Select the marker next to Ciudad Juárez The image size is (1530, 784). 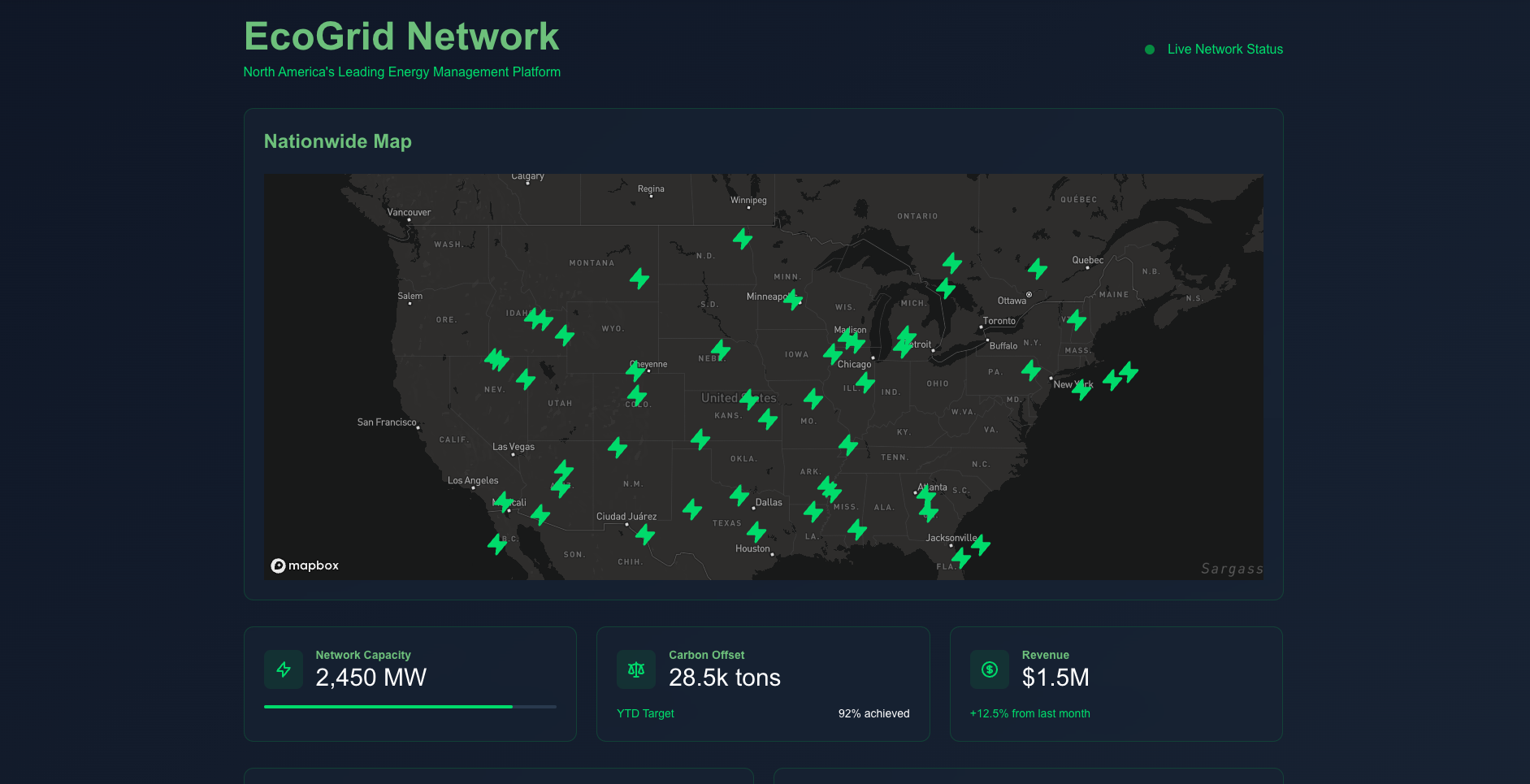click(645, 534)
